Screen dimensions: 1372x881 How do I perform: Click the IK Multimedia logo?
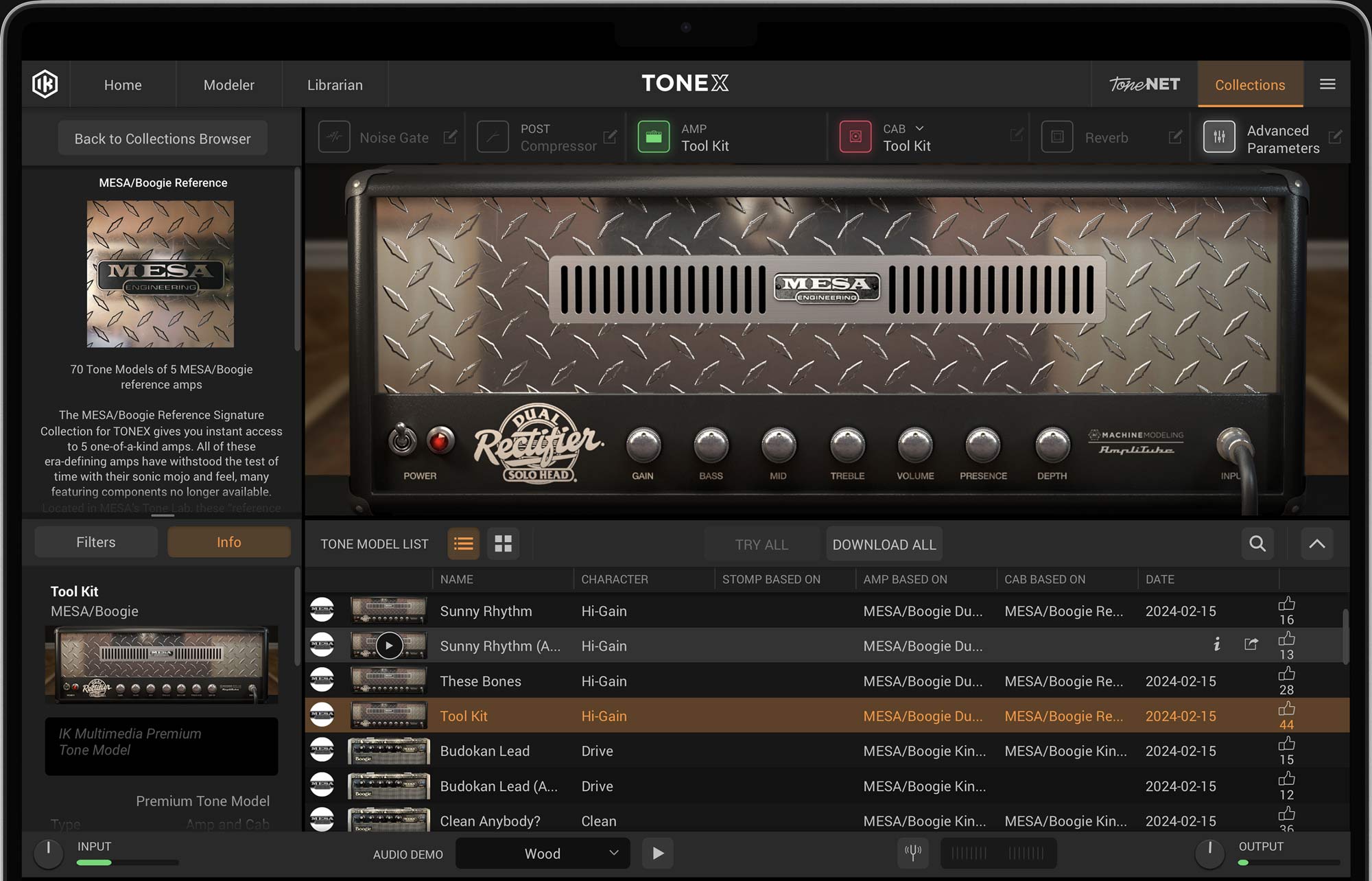45,84
